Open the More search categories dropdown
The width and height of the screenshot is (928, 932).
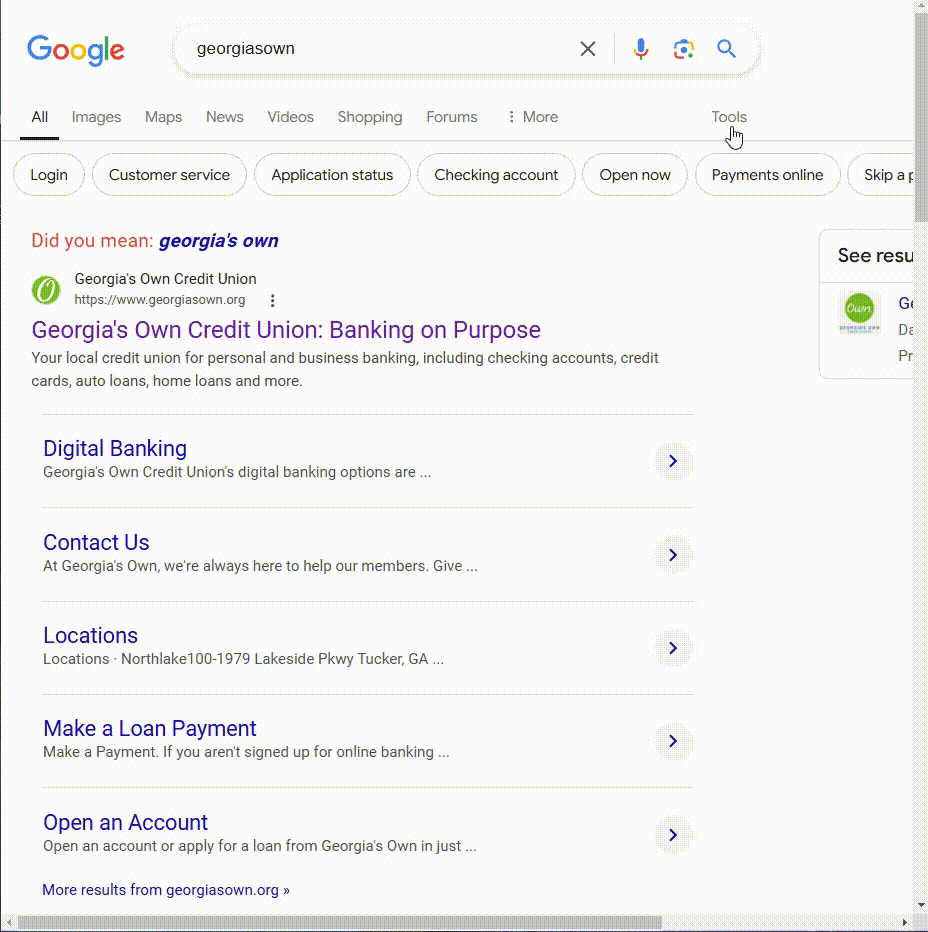point(532,117)
